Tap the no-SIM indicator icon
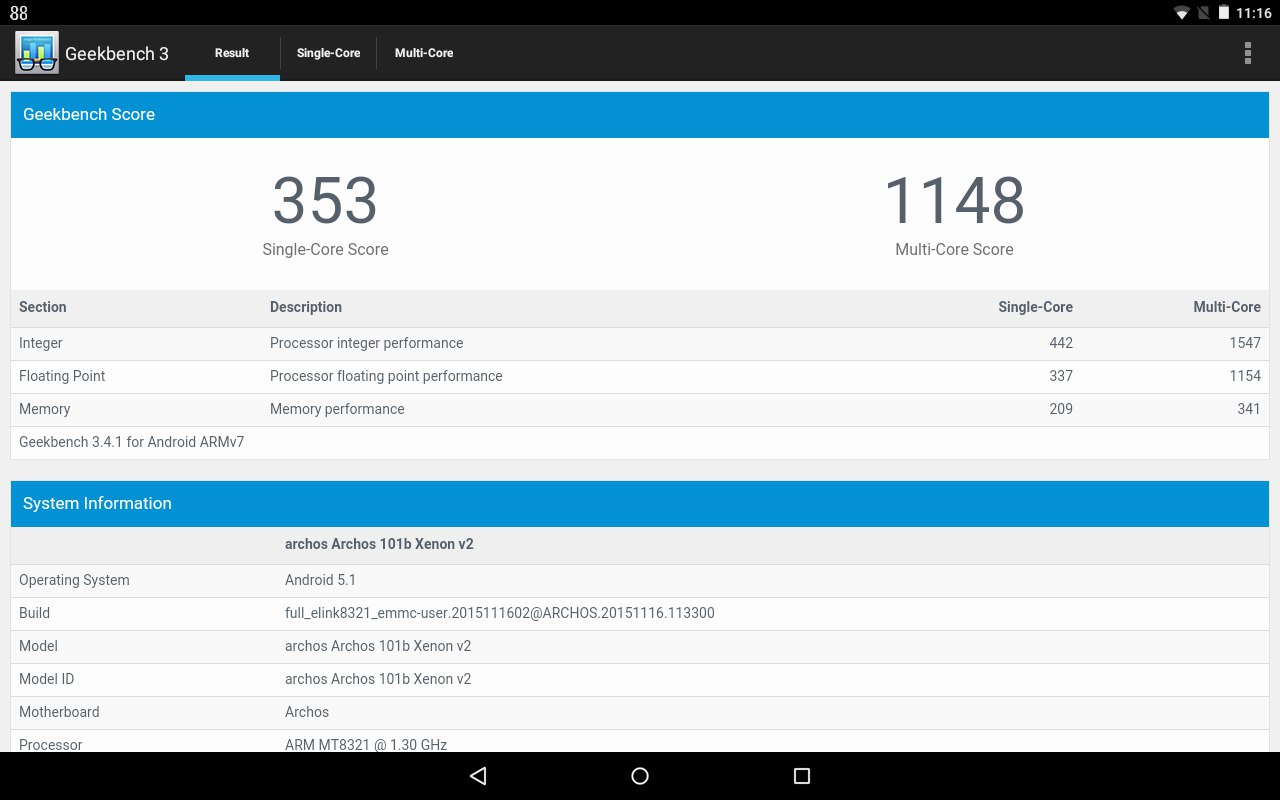1280x800 pixels. pyautogui.click(x=1203, y=13)
